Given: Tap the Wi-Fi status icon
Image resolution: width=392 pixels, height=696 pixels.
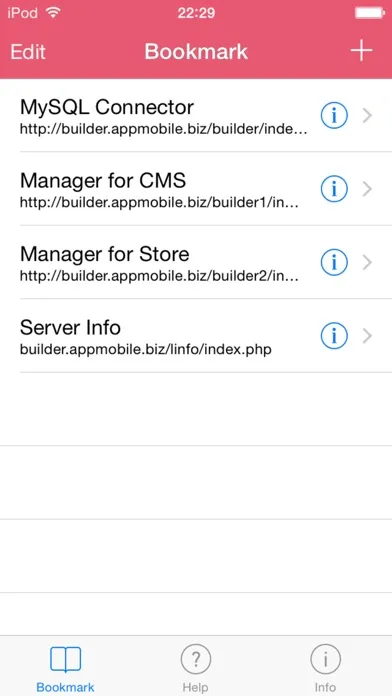Looking at the screenshot, I should 54,13.
